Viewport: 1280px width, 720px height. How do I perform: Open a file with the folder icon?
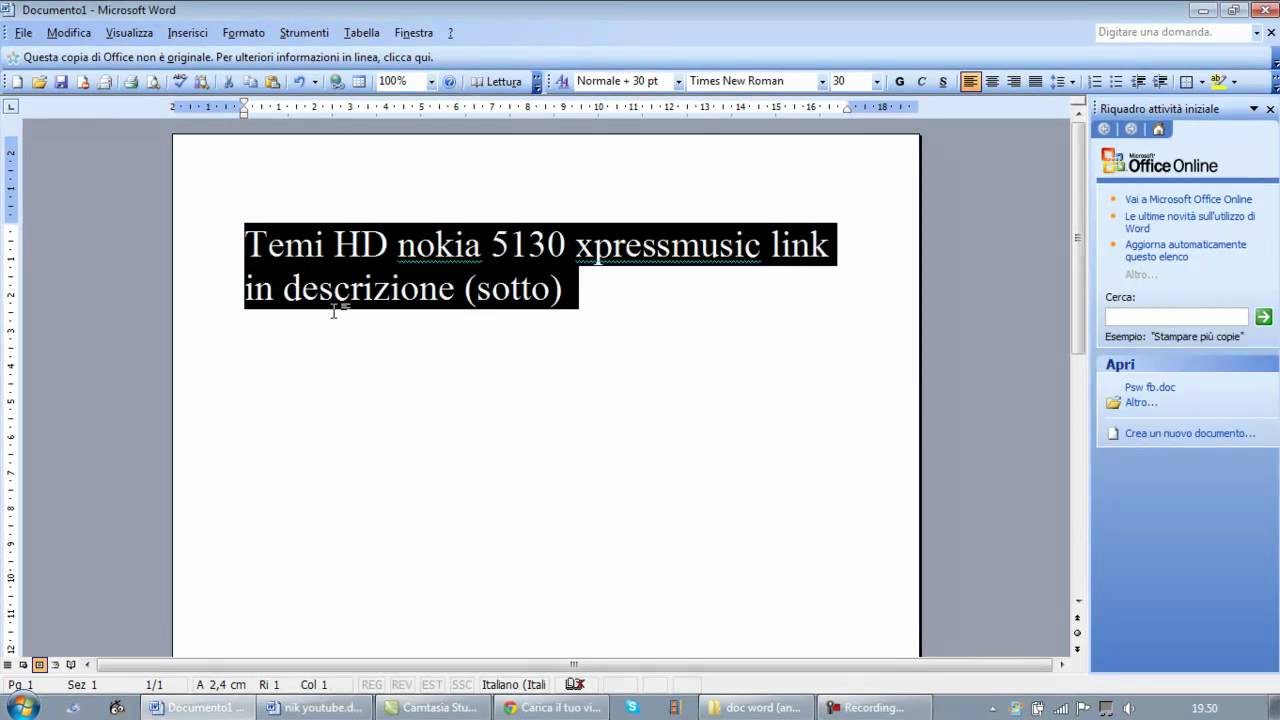click(39, 82)
